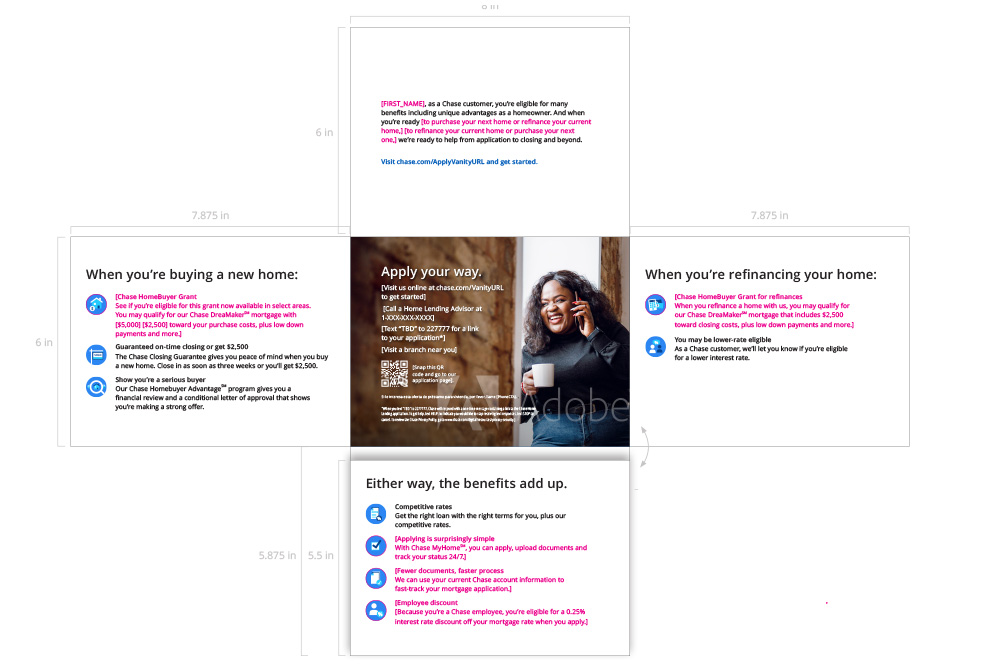Select 'When you're buying a new home:' heading

click(x=192, y=275)
